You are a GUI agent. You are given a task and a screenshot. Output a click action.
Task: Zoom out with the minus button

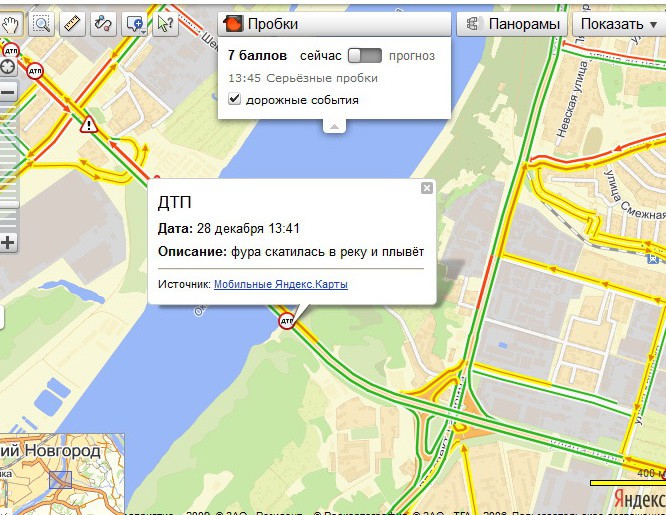pyautogui.click(x=8, y=92)
